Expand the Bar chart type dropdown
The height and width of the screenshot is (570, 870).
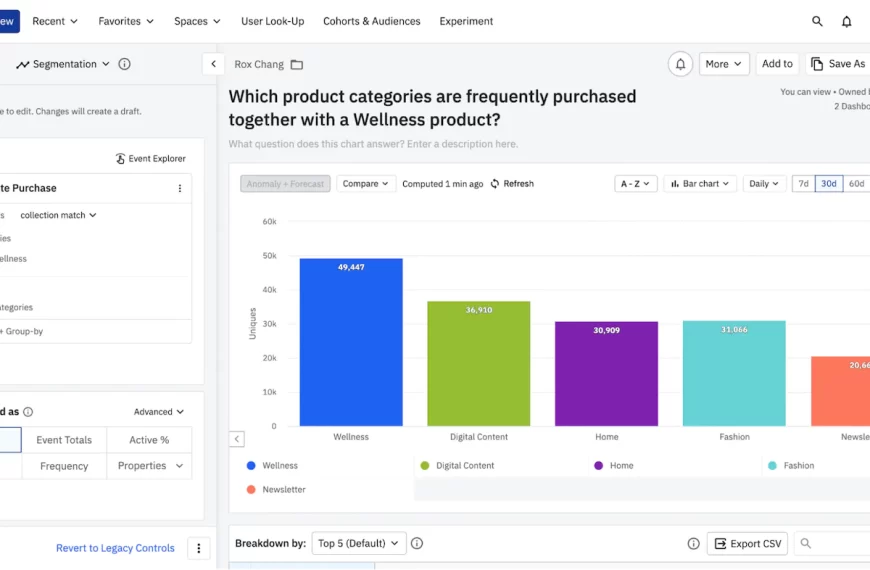[x=700, y=184]
